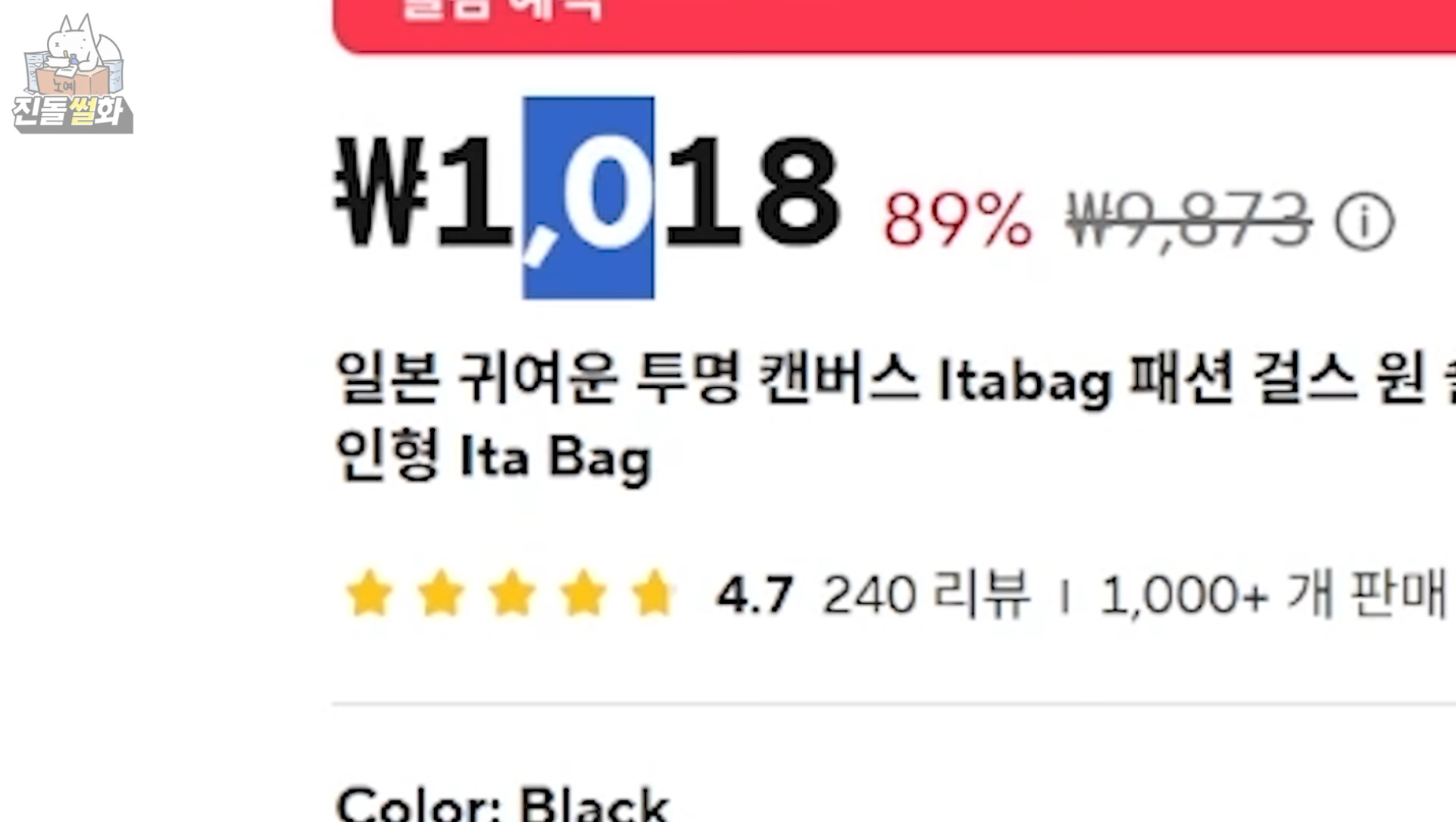
Task: Click the third yellow rating star
Action: tap(512, 593)
